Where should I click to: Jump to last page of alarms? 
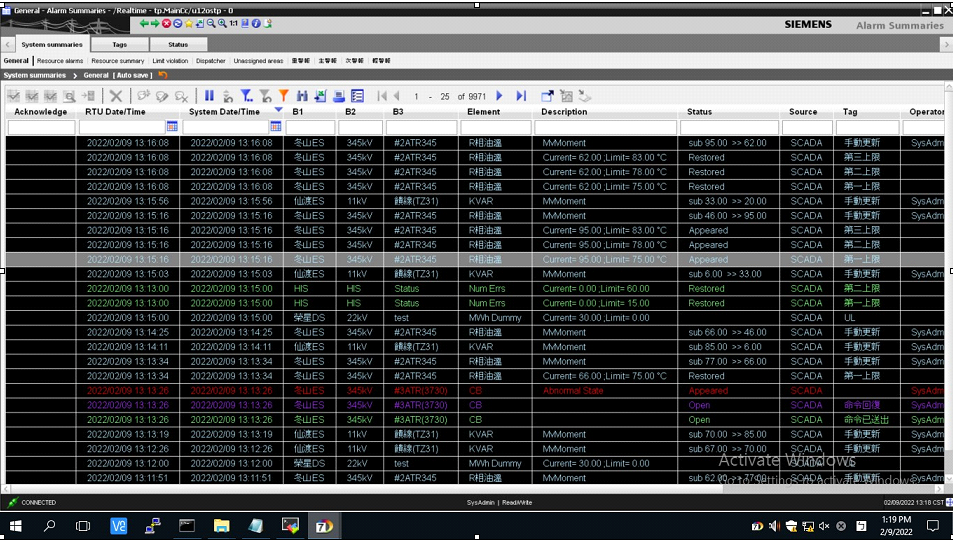[x=521, y=96]
